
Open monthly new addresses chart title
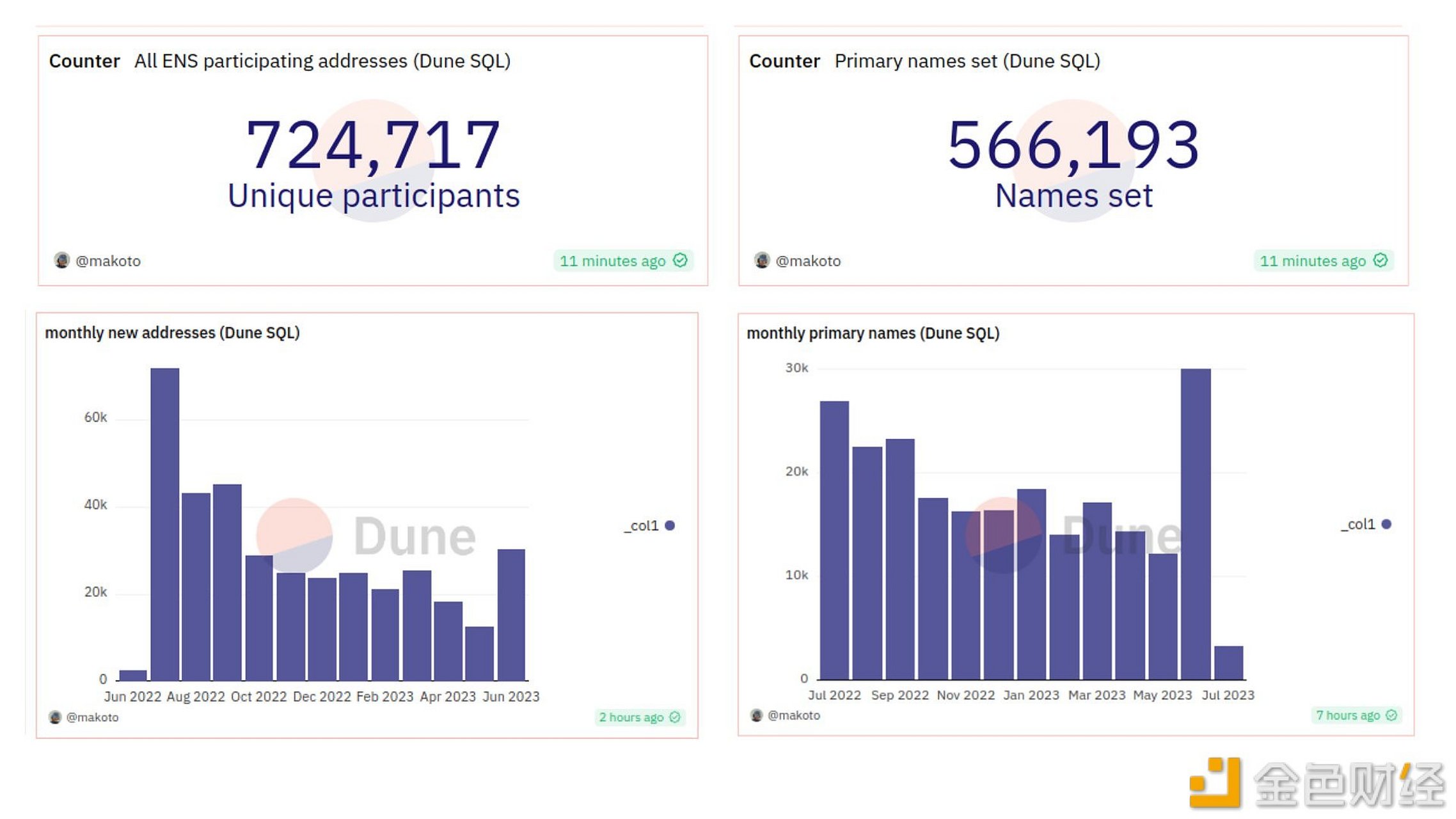click(172, 333)
